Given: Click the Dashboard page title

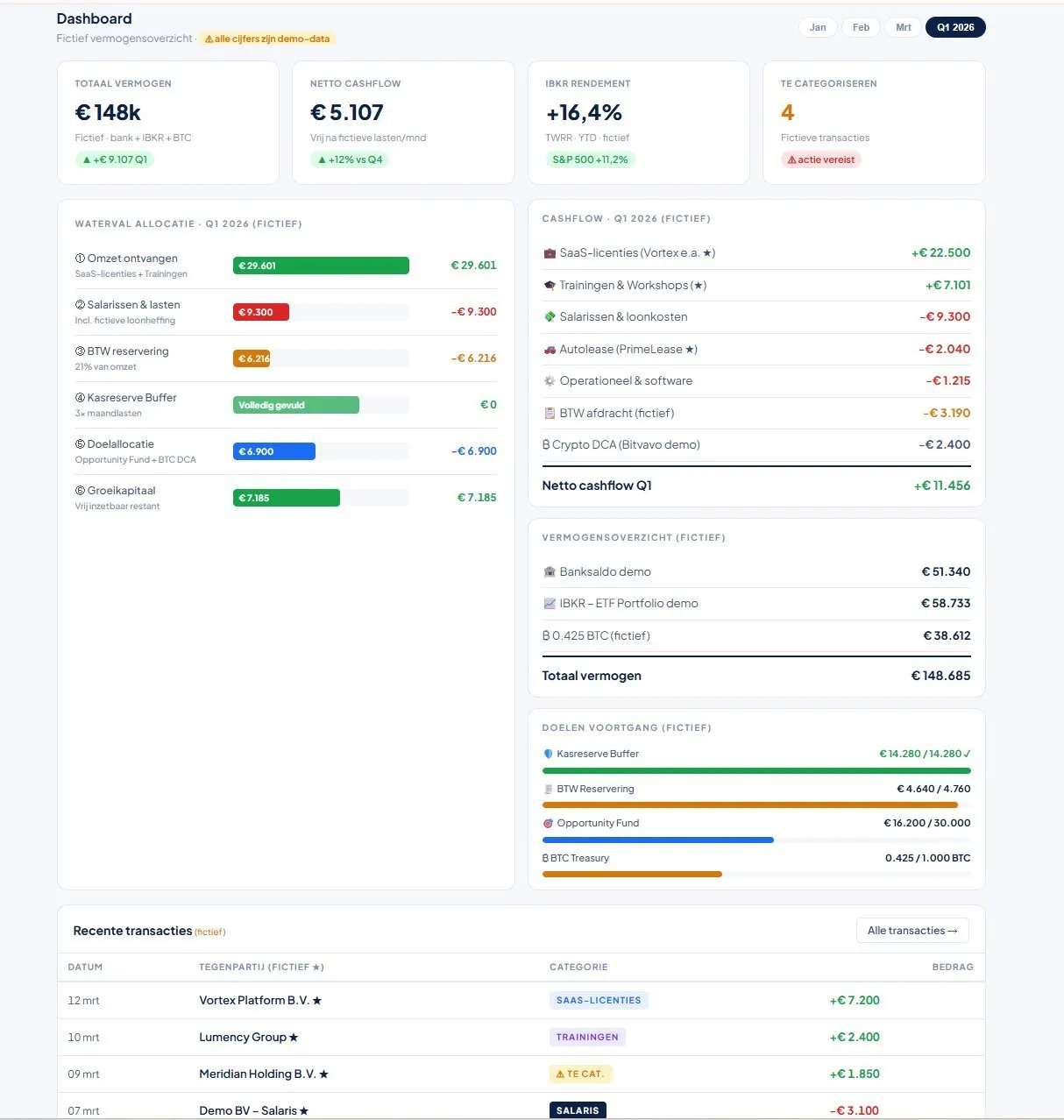Looking at the screenshot, I should pyautogui.click(x=94, y=18).
